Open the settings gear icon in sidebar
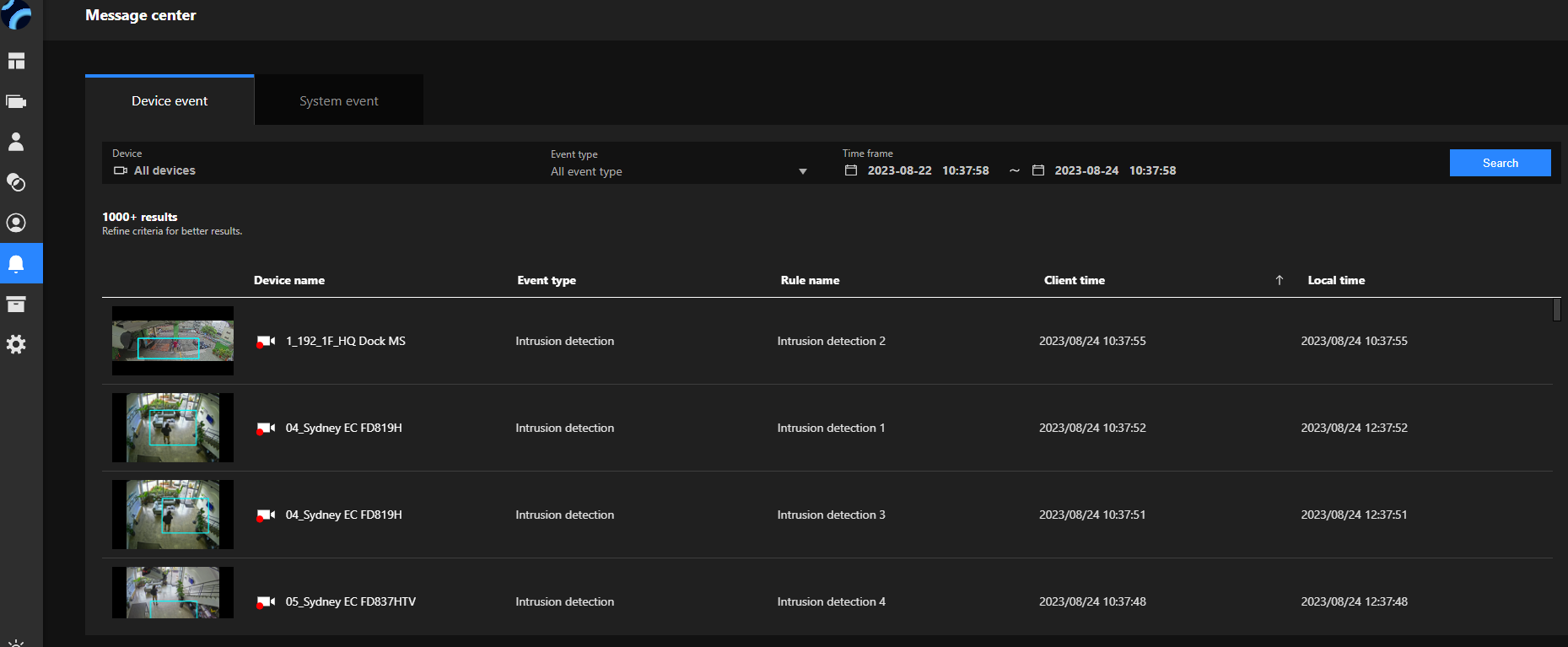This screenshot has width=1568, height=647. click(x=16, y=345)
